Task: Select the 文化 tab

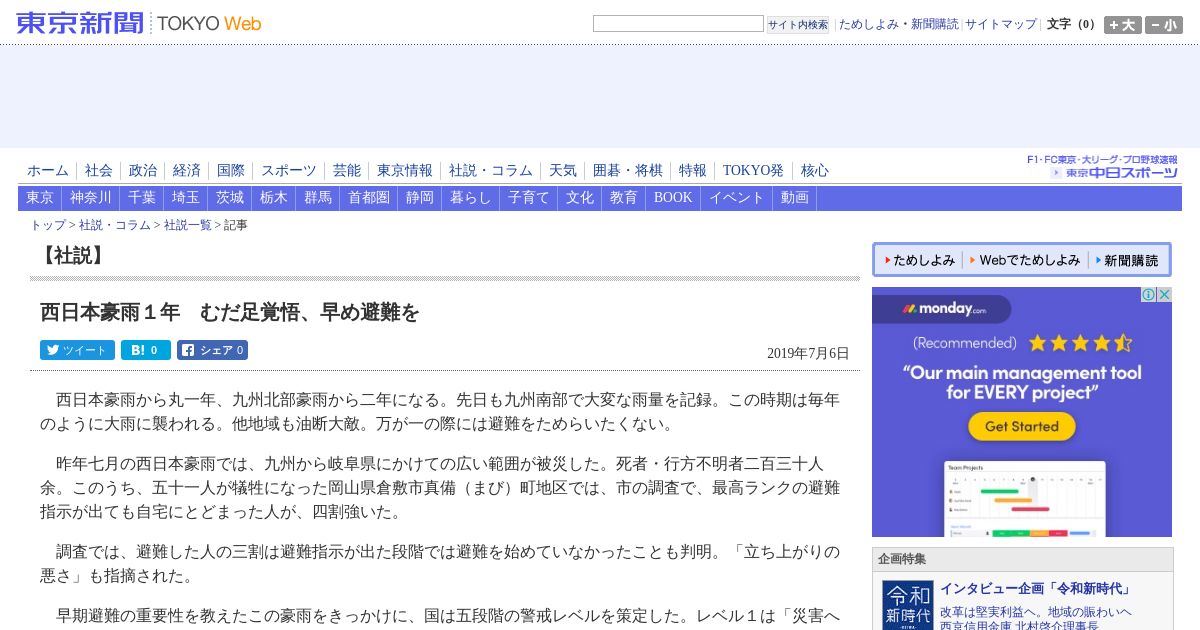Action: coord(580,198)
